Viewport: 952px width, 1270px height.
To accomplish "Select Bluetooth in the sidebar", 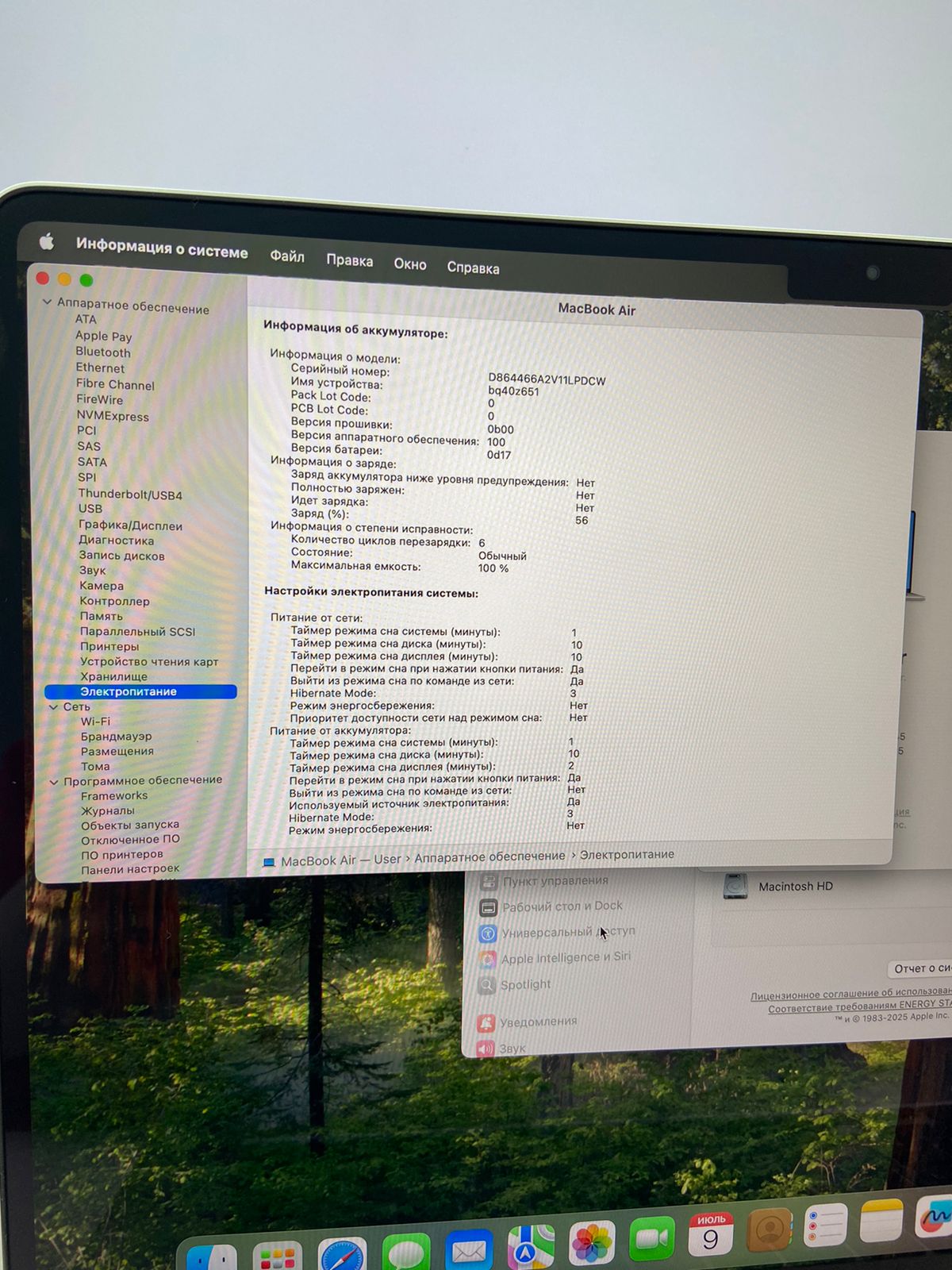I will (x=103, y=352).
